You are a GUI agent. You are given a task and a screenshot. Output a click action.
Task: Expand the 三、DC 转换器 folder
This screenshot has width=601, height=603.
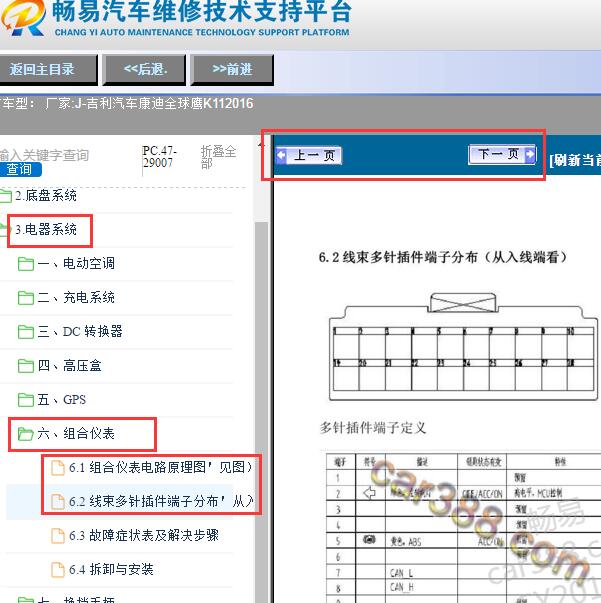click(80, 331)
